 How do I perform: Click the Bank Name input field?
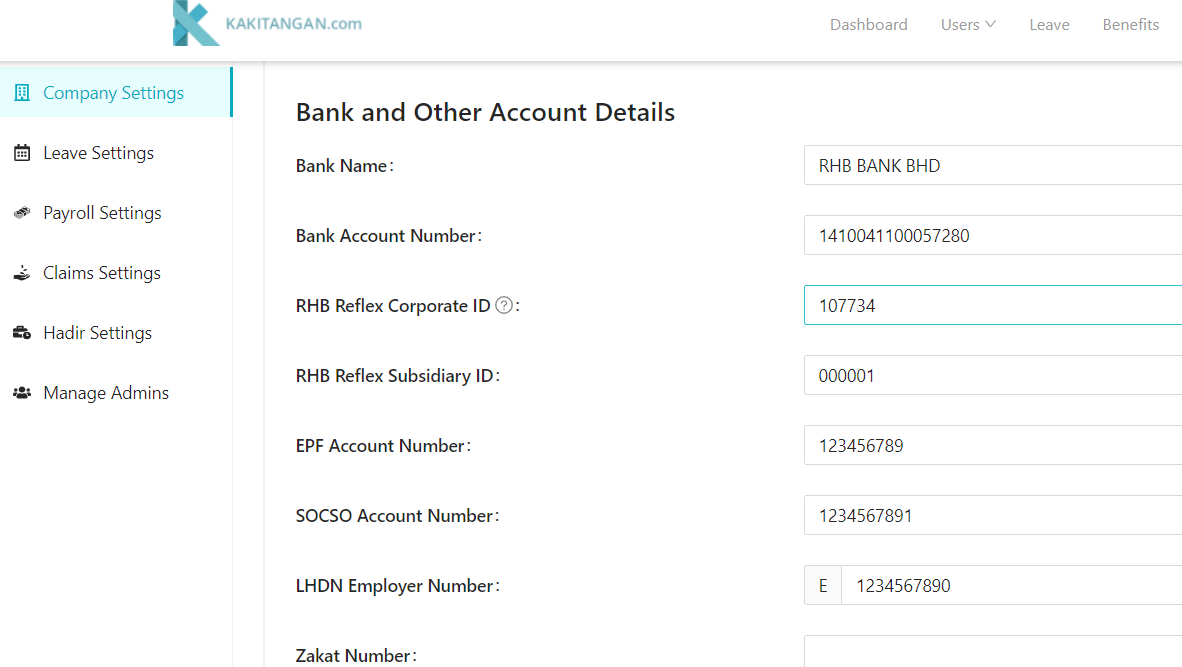click(x=990, y=165)
